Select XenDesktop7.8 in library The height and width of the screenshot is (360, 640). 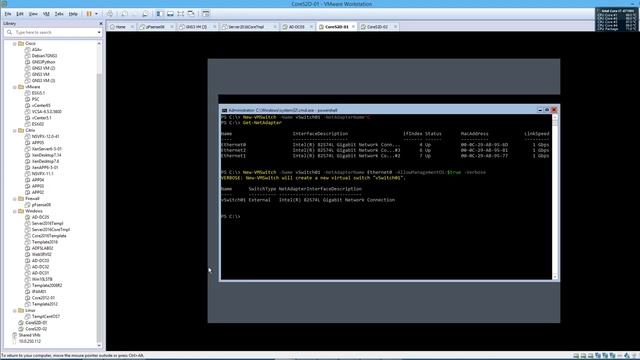[x=45, y=161]
